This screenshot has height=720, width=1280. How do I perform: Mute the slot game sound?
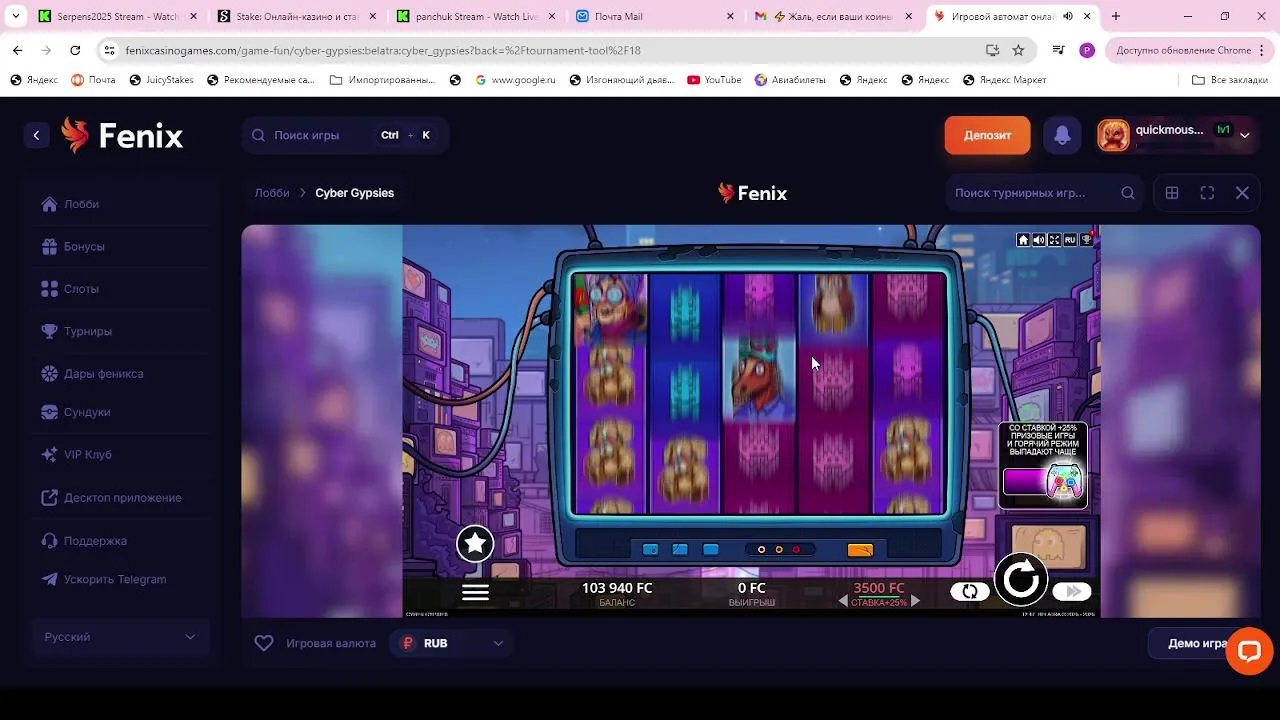[1038, 240]
